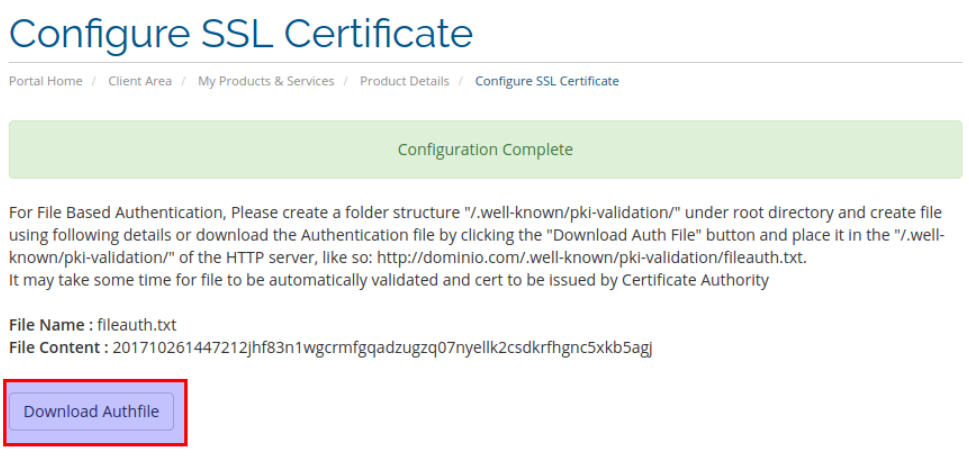Open the Client Area breadcrumb link
This screenshot has width=969, height=463.
pos(140,81)
